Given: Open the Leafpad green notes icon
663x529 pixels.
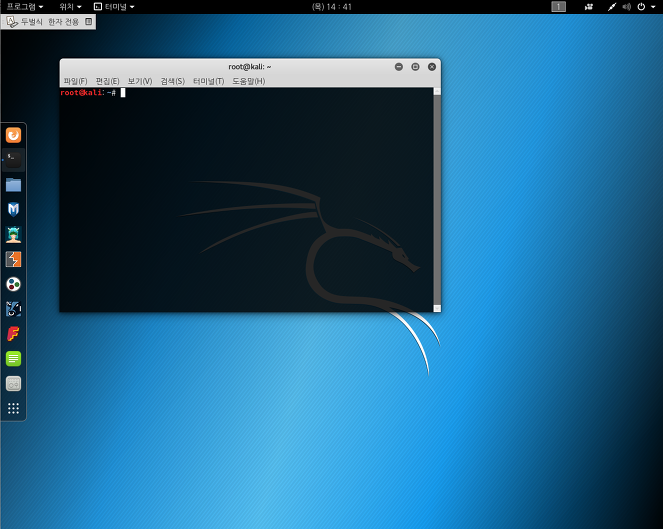Looking at the screenshot, I should [14, 359].
